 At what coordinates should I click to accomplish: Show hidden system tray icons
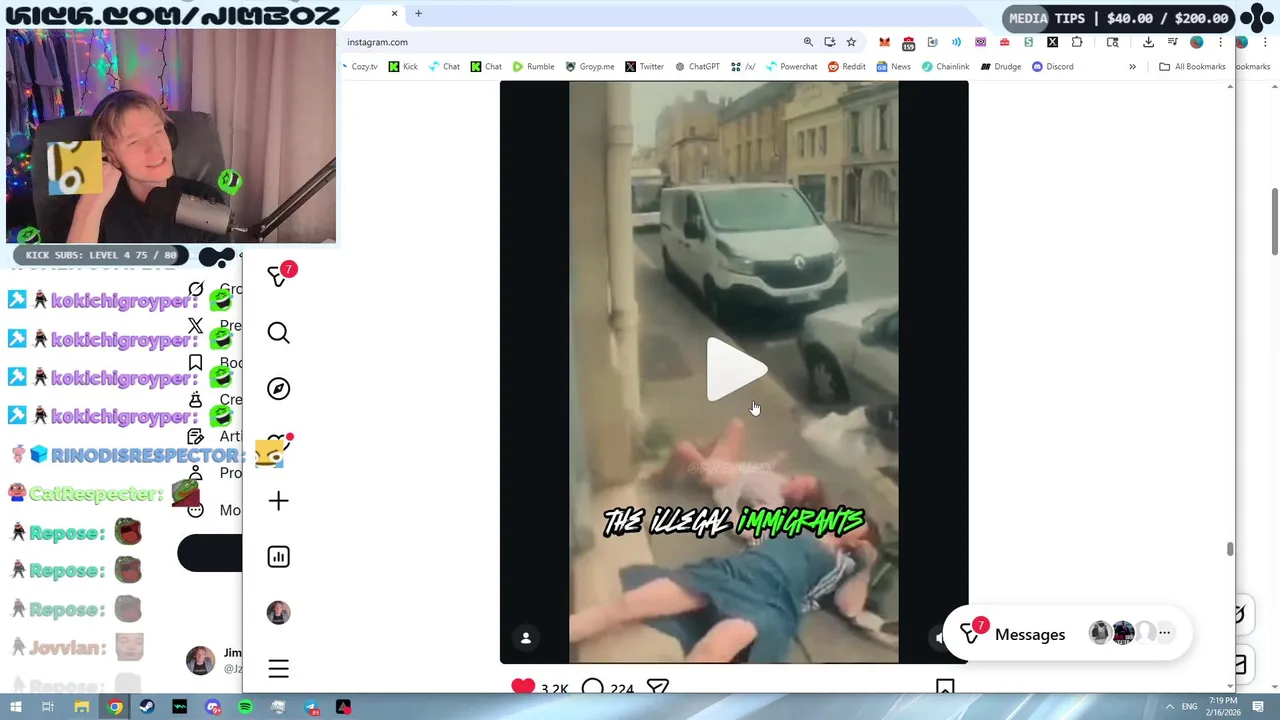tap(1169, 707)
